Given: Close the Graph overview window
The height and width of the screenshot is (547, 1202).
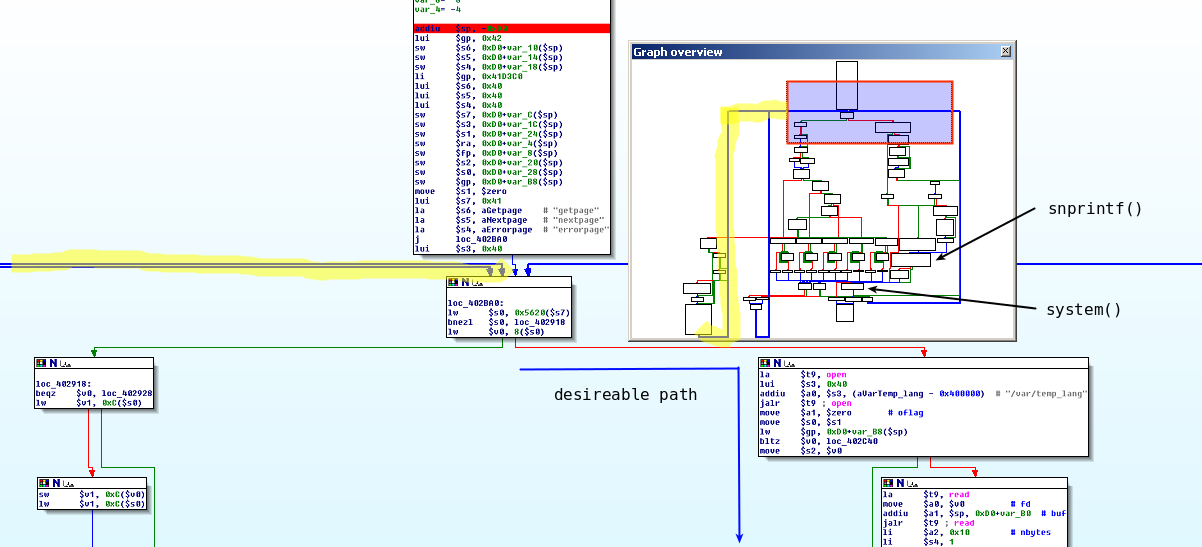Looking at the screenshot, I should pyautogui.click(x=1006, y=51).
